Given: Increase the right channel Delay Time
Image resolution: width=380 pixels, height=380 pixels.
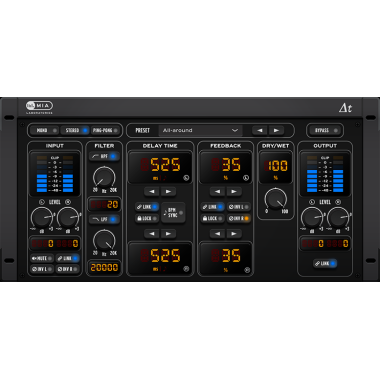Looking at the screenshot, I should coord(168,234).
